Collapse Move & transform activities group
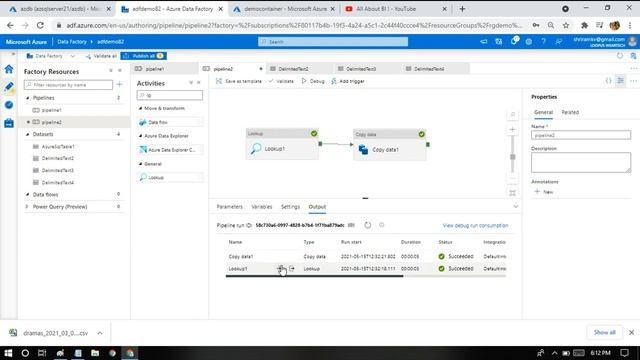Image resolution: width=640 pixels, height=360 pixels. [140, 108]
